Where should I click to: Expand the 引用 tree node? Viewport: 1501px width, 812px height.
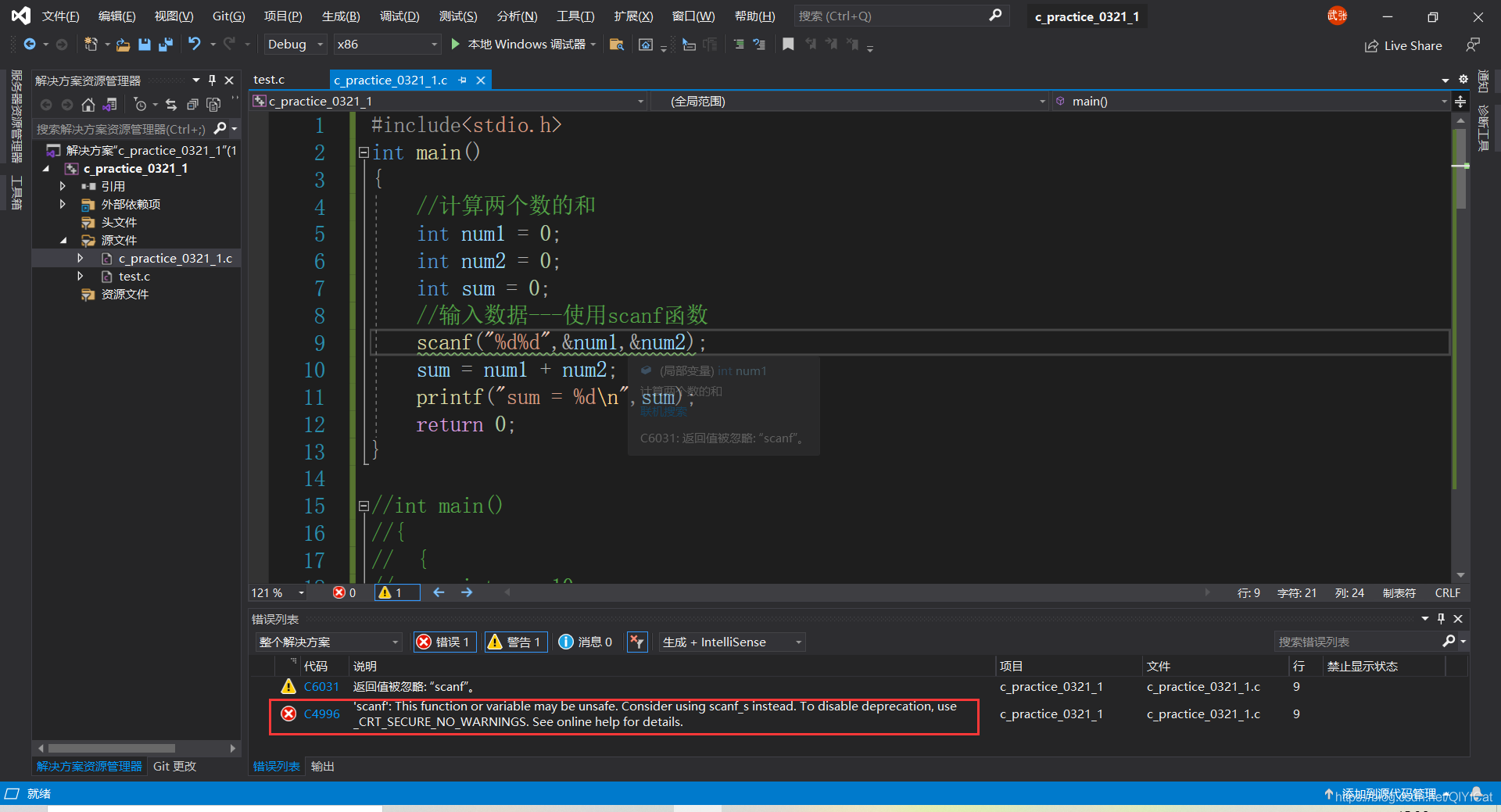(63, 186)
